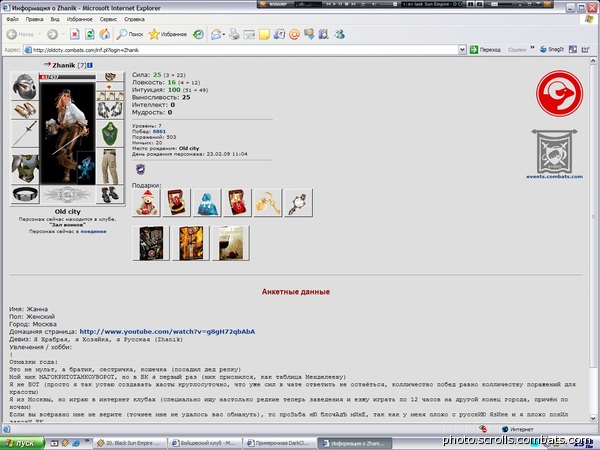Image resolution: width=600 pixels, height=450 pixels.
Task: Expand the mail button dropdown arrow
Action: pyautogui.click(x=224, y=34)
